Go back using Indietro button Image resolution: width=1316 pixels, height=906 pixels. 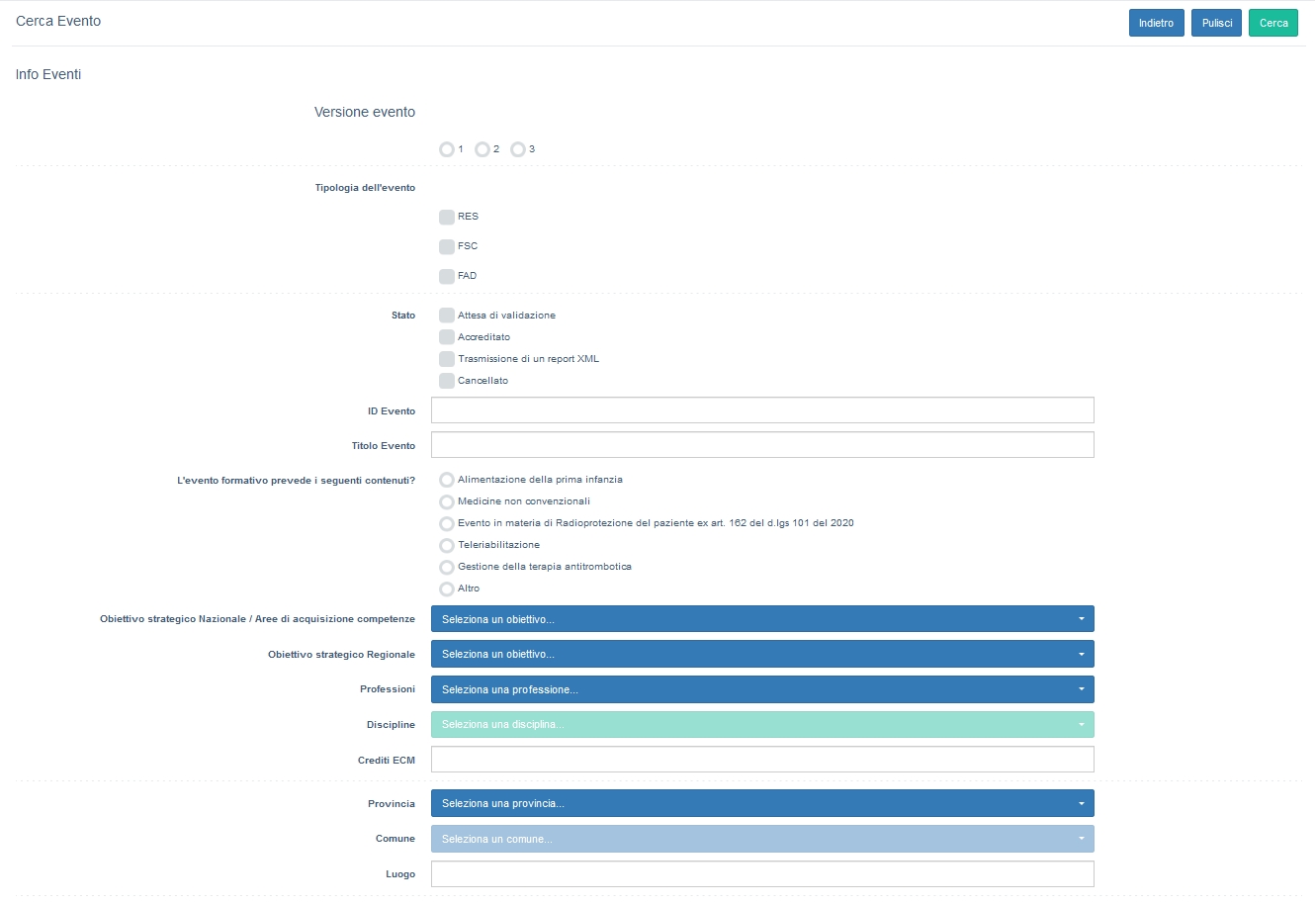pyautogui.click(x=1156, y=23)
